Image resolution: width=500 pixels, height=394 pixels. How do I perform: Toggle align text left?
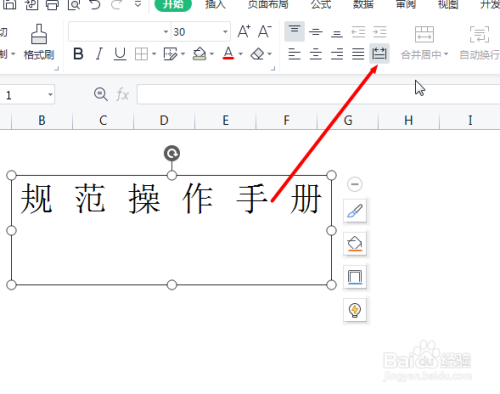pyautogui.click(x=294, y=54)
